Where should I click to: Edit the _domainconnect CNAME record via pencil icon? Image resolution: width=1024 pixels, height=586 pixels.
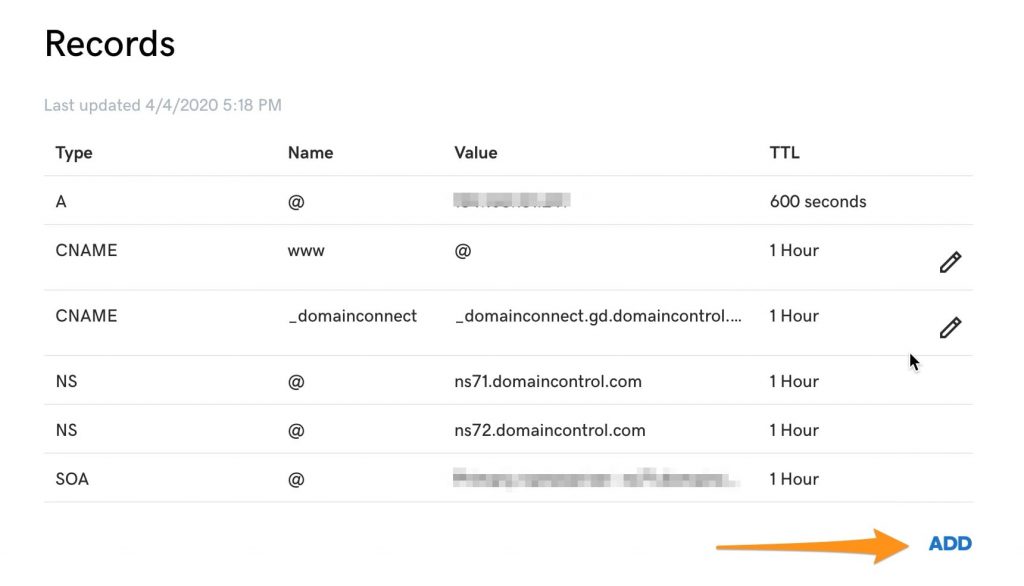948,327
